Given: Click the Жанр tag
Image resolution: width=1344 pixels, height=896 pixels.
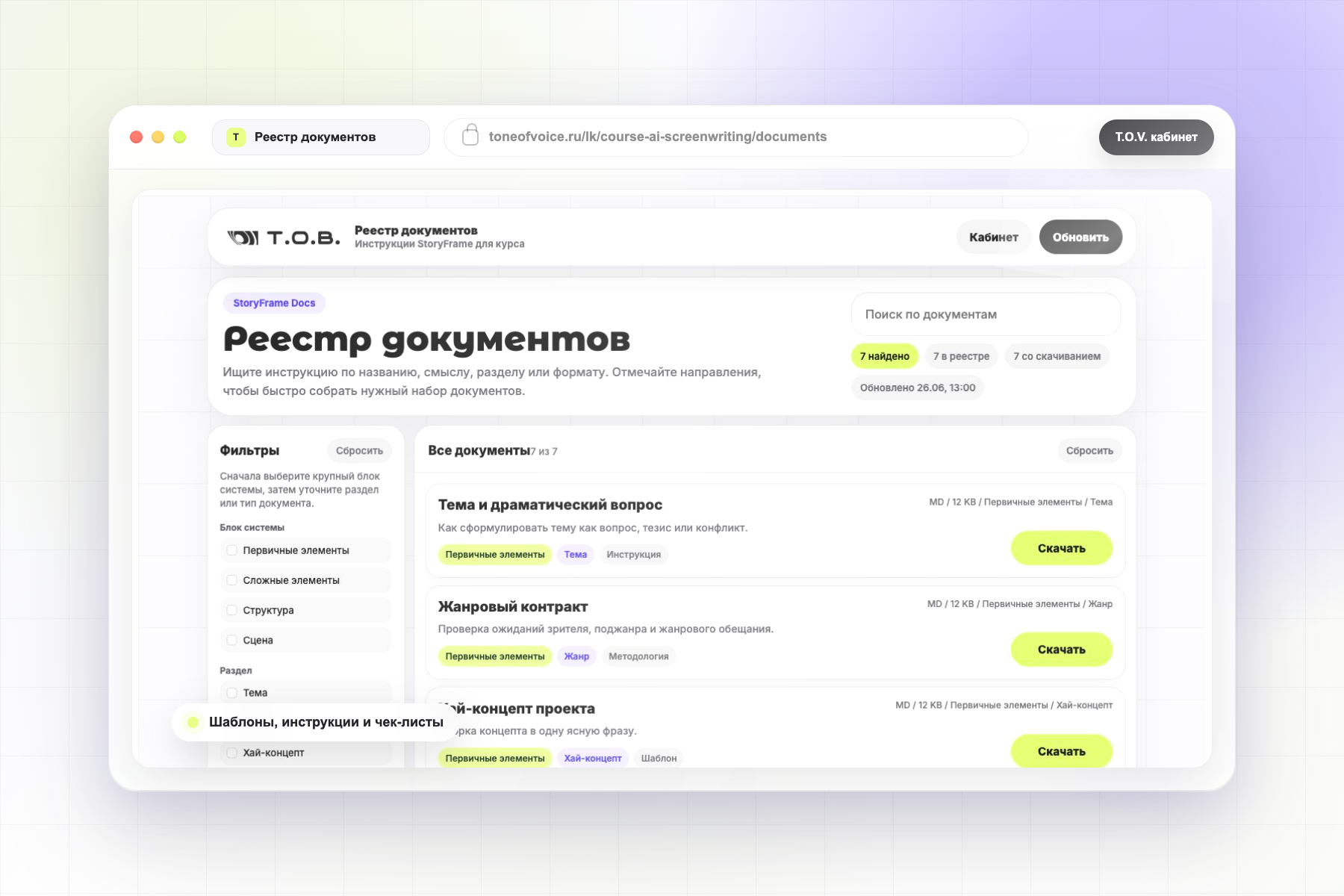Looking at the screenshot, I should 576,656.
